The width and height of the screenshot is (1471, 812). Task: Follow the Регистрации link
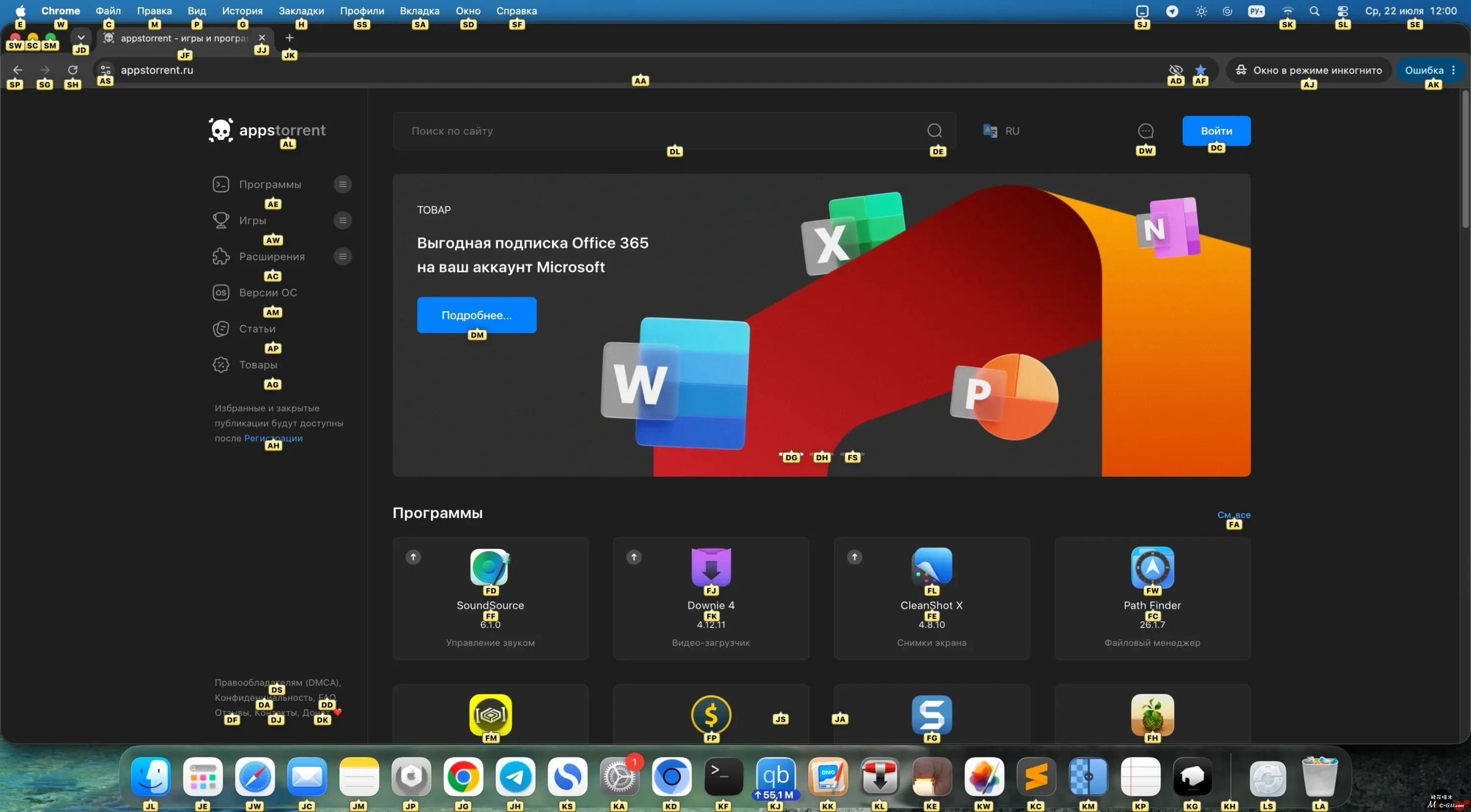coord(273,438)
